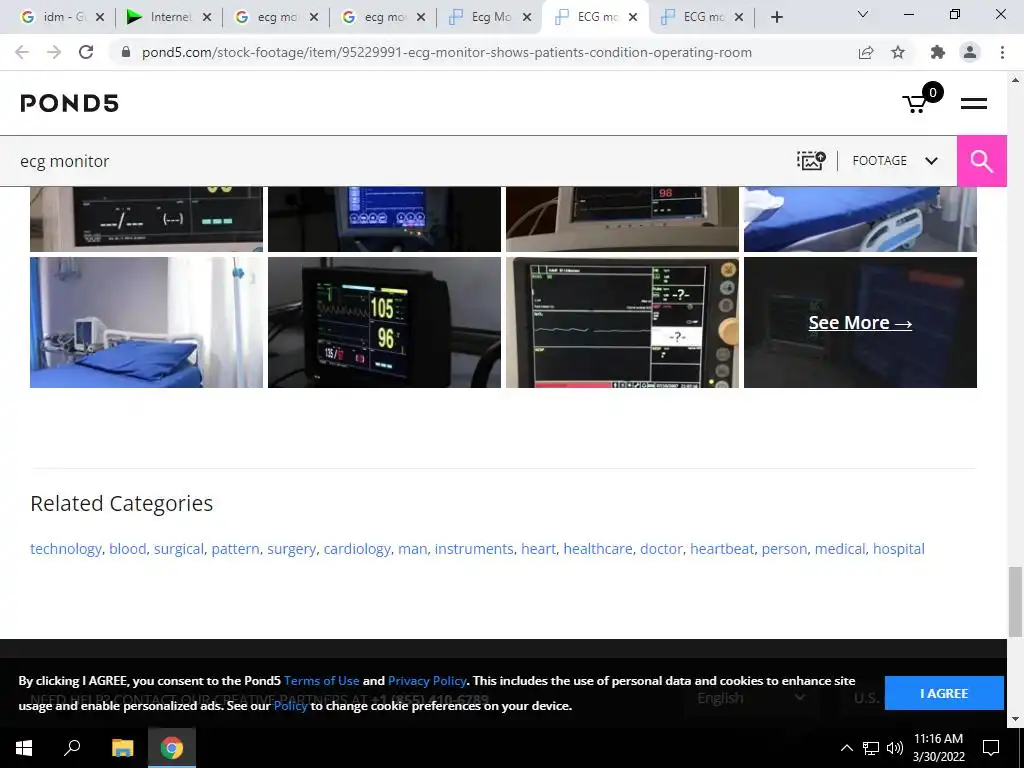1024x768 pixels.
Task: Open the Terms of Use link
Action: click(321, 680)
